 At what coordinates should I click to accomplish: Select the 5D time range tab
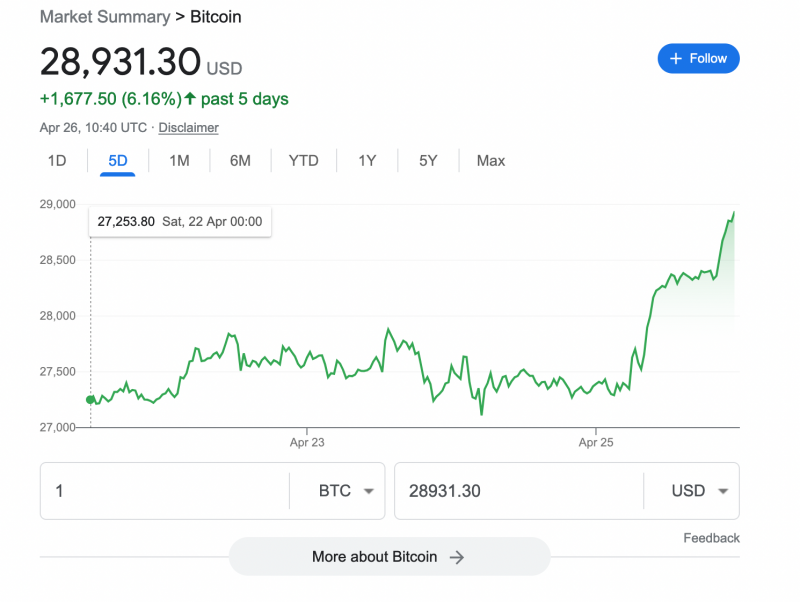coord(118,161)
